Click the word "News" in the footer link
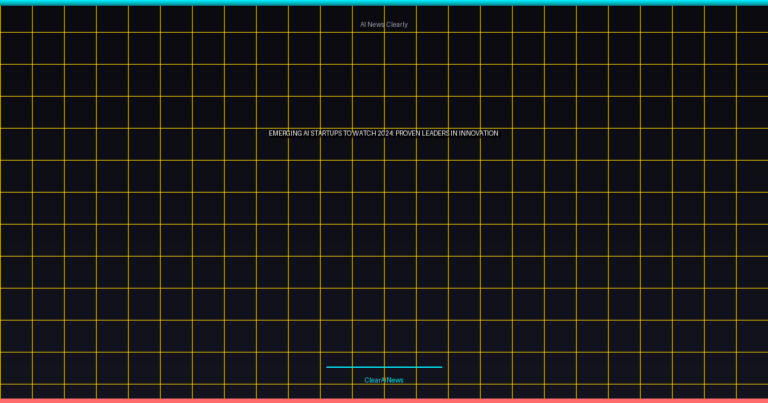The height and width of the screenshot is (403, 768). tap(396, 380)
